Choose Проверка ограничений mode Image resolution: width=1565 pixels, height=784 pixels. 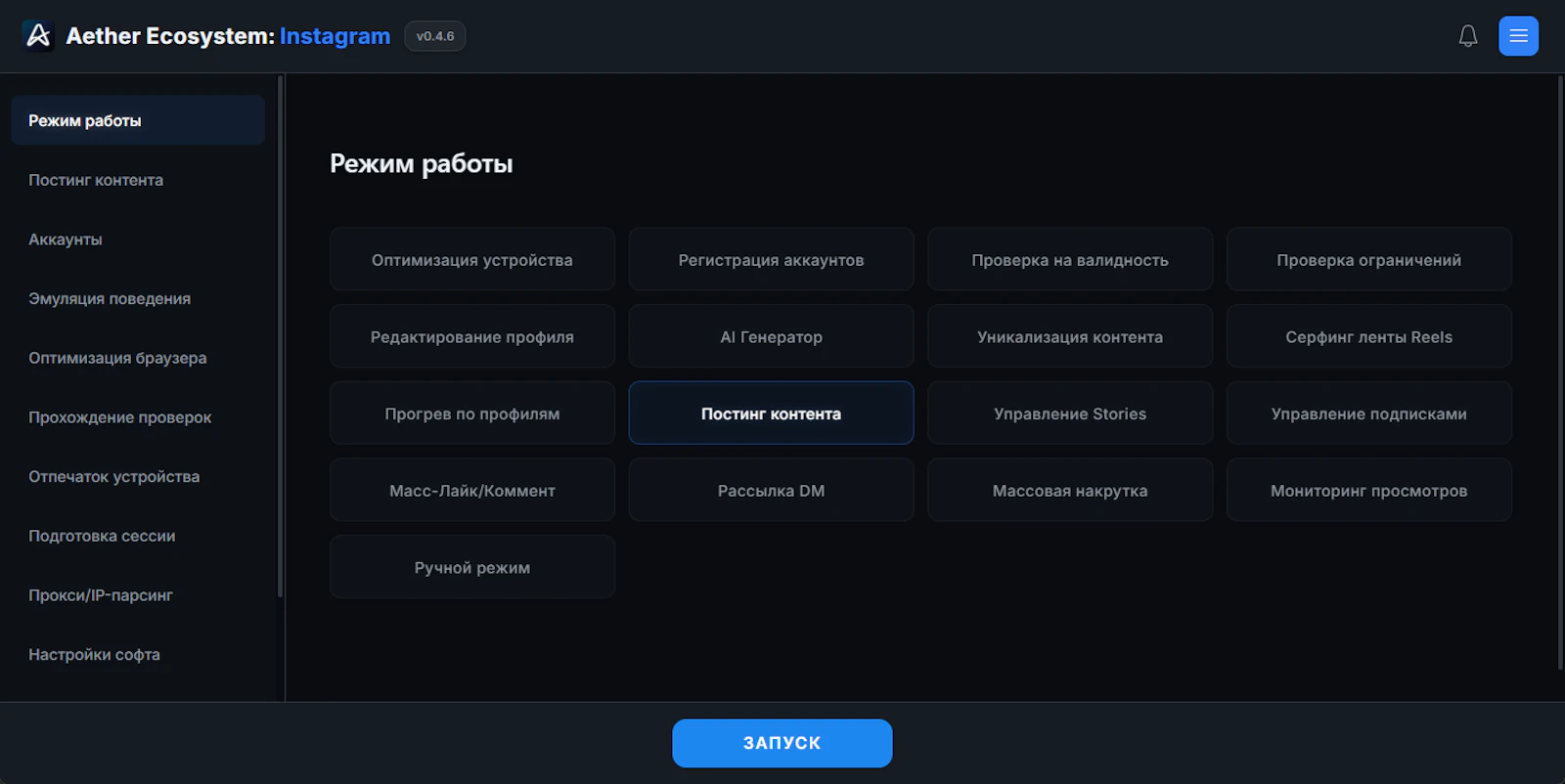pos(1369,259)
